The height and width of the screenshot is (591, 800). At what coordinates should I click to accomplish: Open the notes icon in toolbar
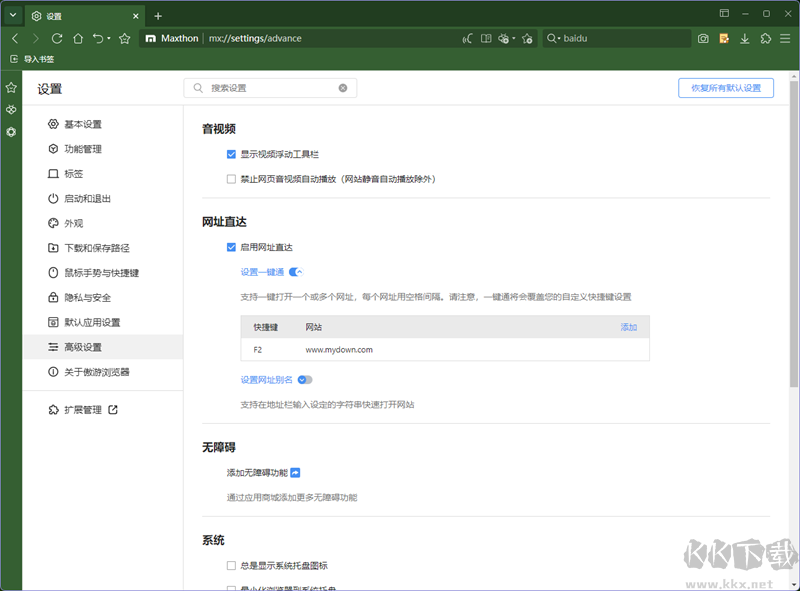coord(724,38)
